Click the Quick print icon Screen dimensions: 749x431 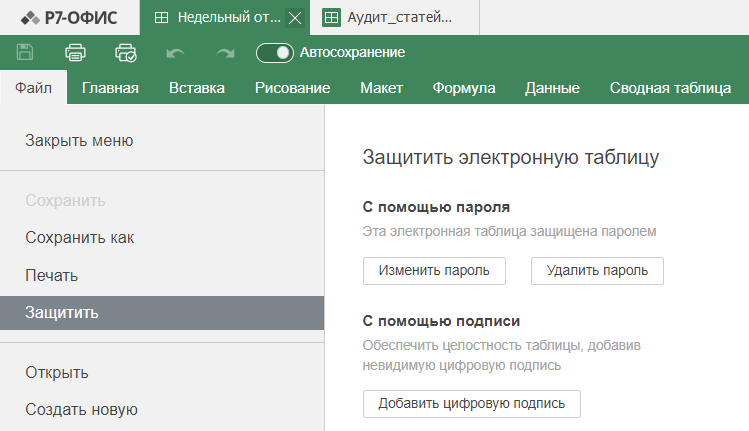click(126, 53)
